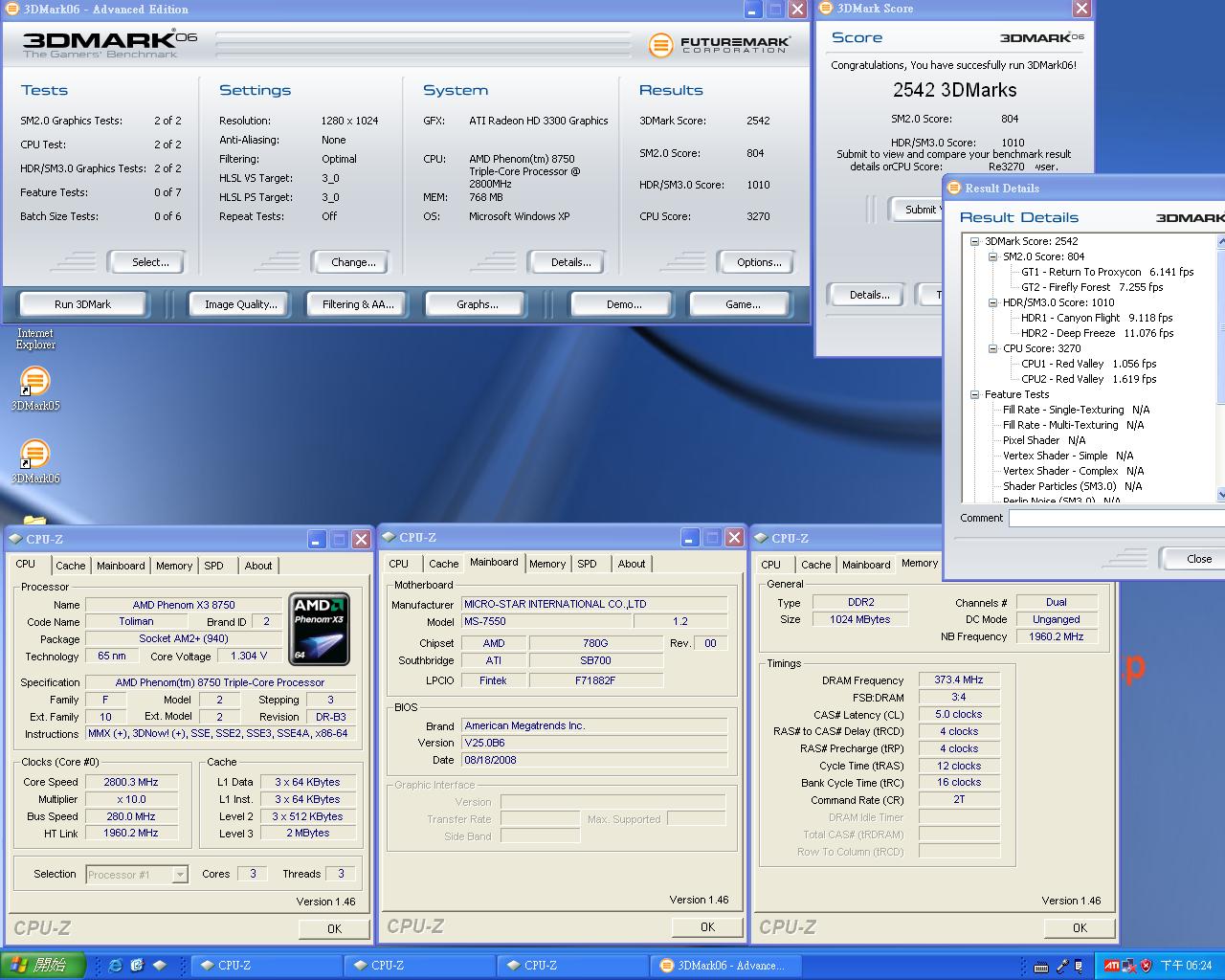Collapse the Feature Tests tree node
Image resolution: width=1225 pixels, height=980 pixels.
point(975,394)
